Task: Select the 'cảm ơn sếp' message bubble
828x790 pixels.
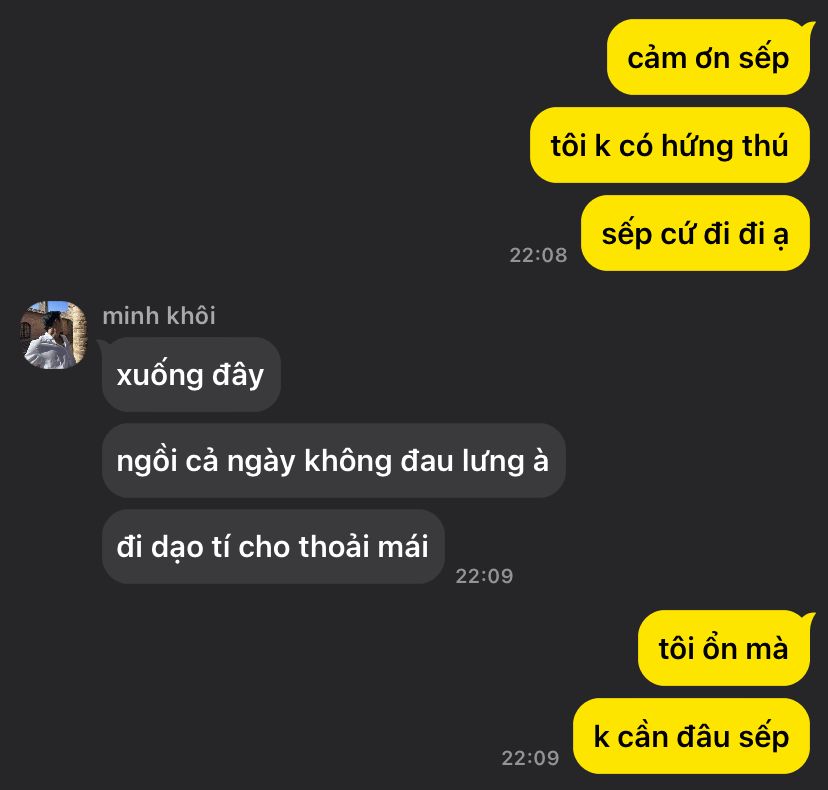Action: pos(708,57)
